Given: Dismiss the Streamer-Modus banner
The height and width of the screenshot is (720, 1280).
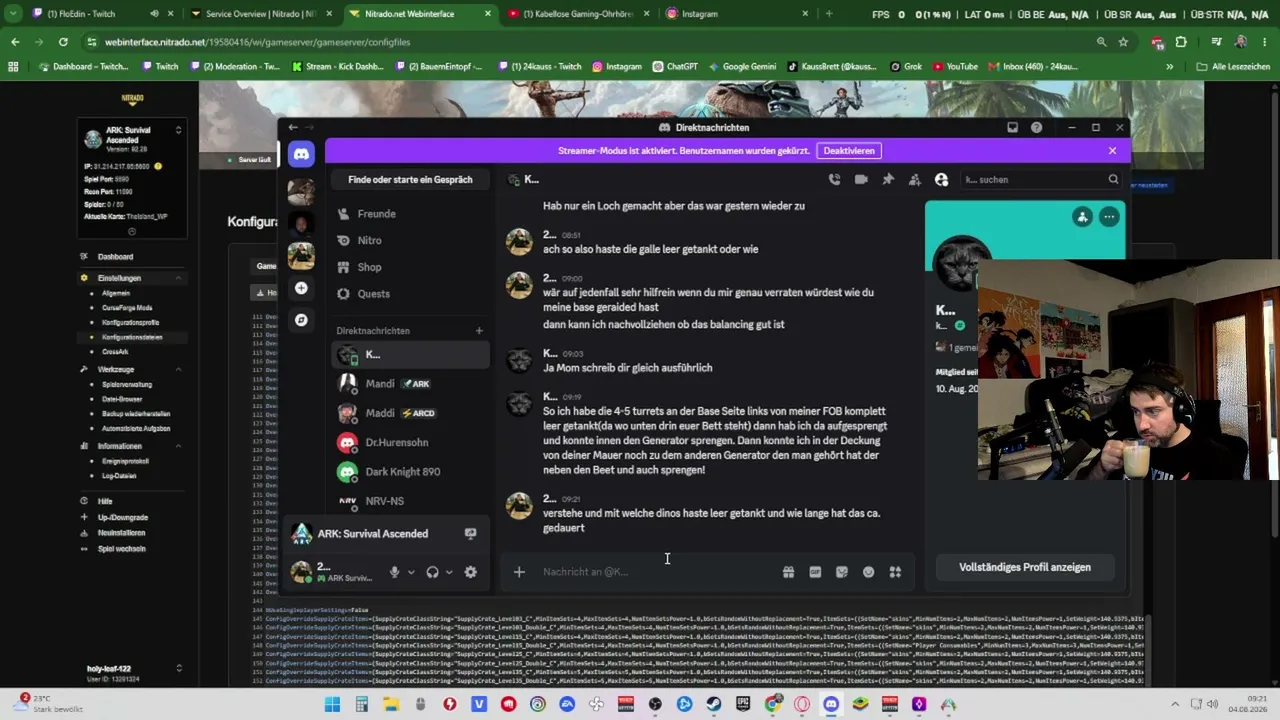Looking at the screenshot, I should tap(1112, 151).
